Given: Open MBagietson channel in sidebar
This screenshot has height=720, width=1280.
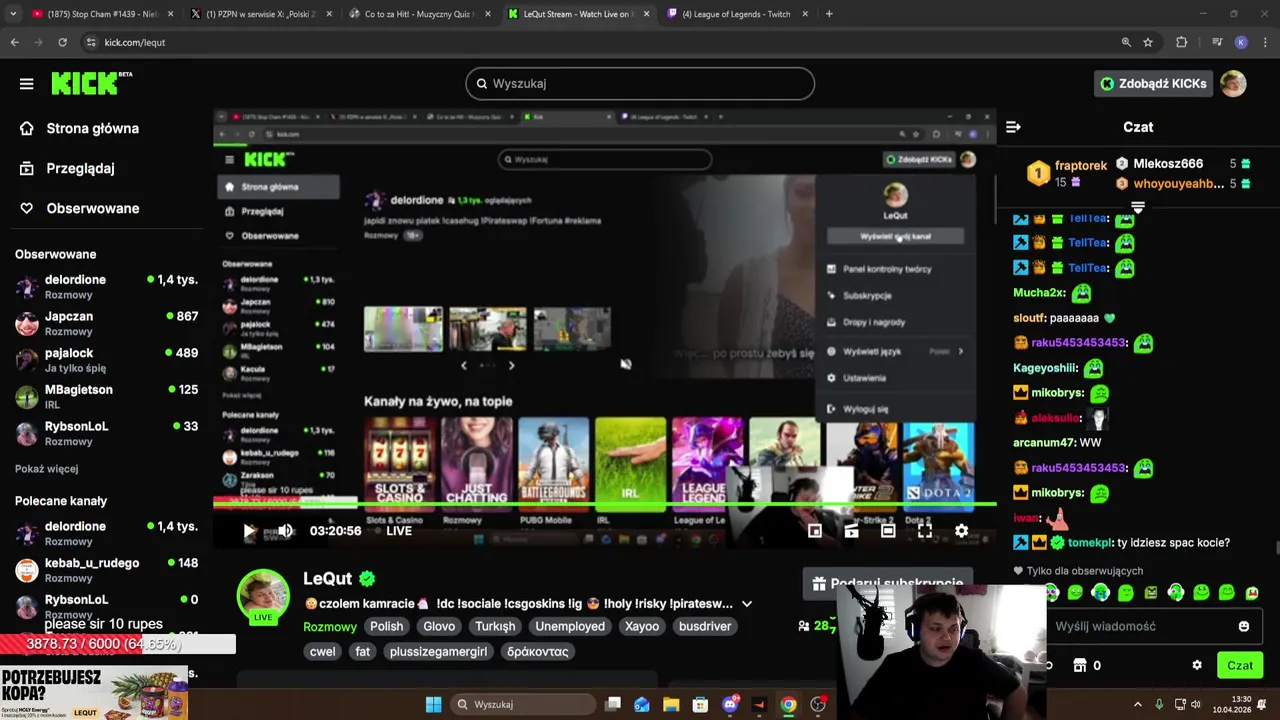Looking at the screenshot, I should point(106,397).
